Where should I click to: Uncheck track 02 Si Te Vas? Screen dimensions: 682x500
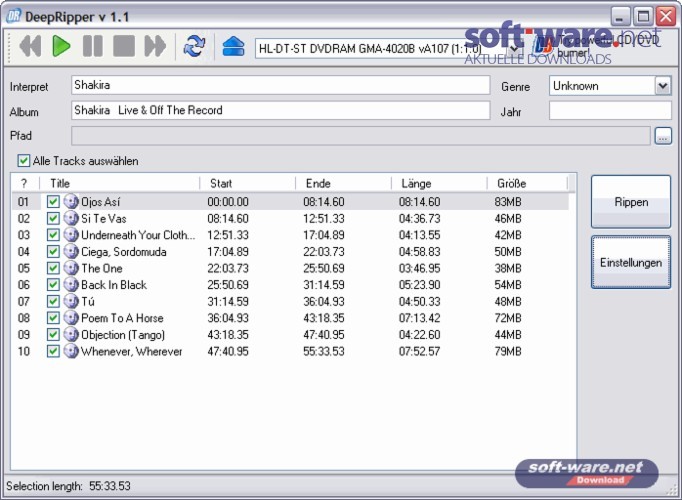coord(53,218)
